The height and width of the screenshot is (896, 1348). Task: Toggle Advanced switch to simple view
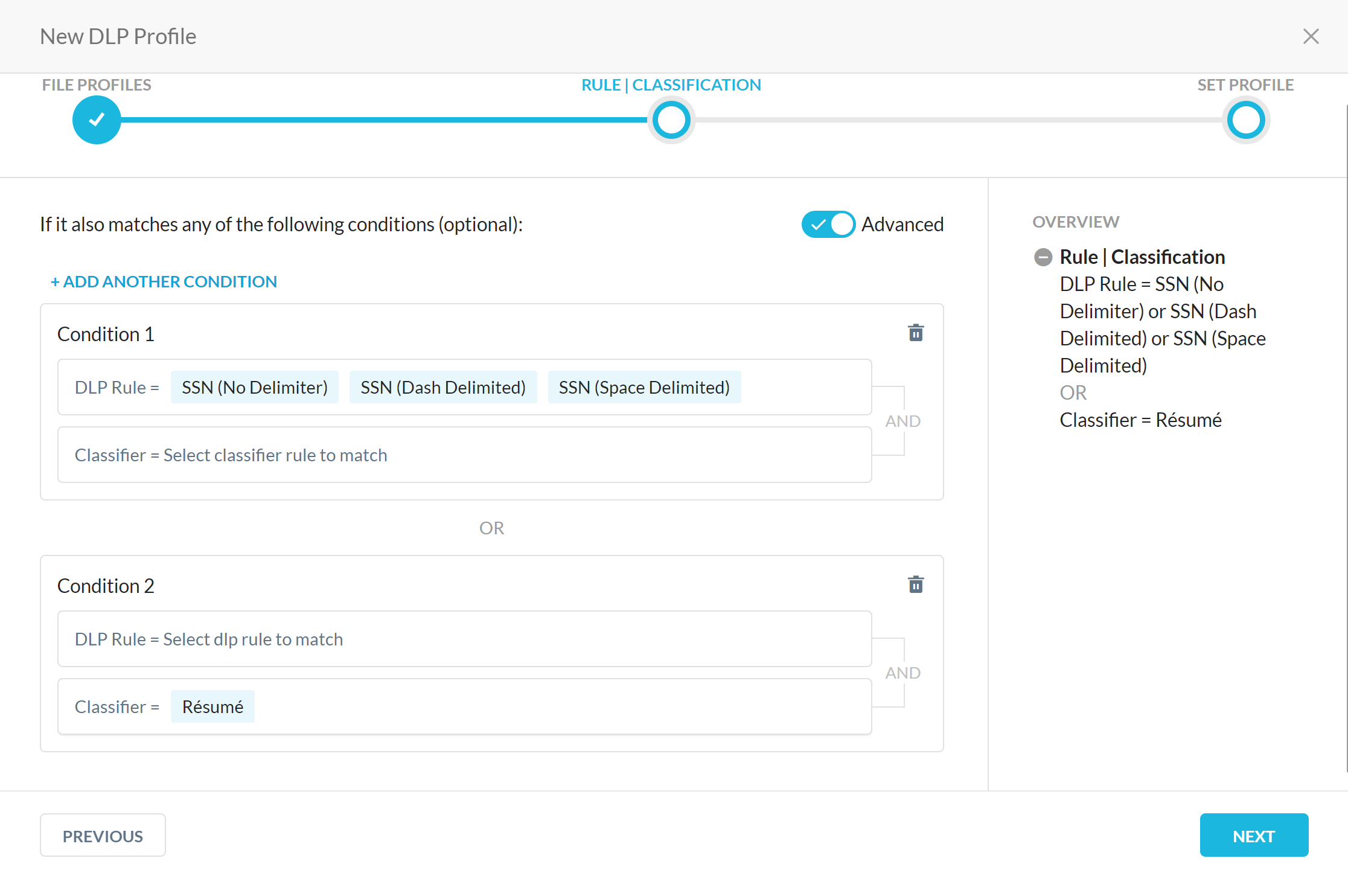coord(828,224)
